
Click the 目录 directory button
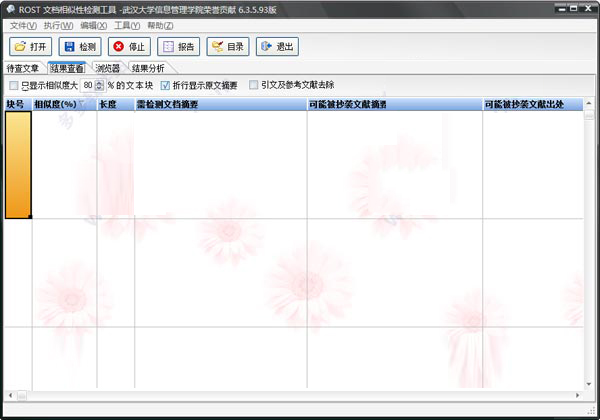click(x=228, y=47)
